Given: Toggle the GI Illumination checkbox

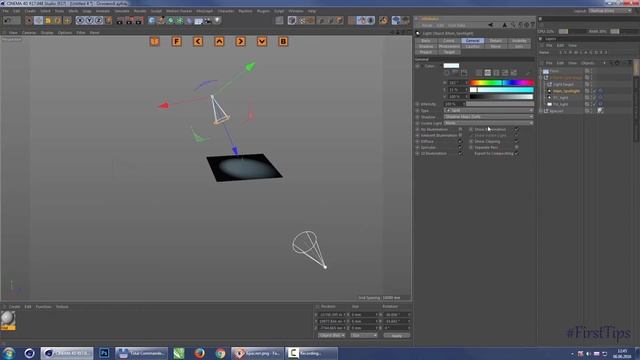Looking at the screenshot, I should 460,153.
